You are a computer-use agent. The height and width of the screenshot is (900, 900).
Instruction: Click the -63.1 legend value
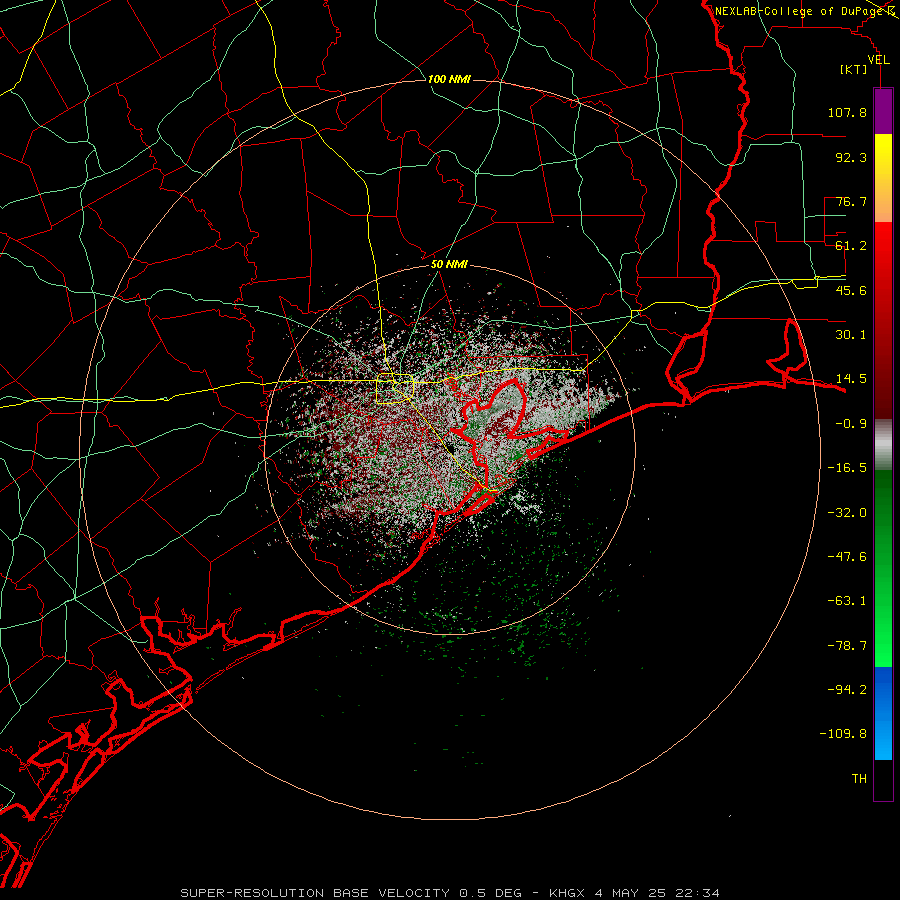click(x=847, y=601)
